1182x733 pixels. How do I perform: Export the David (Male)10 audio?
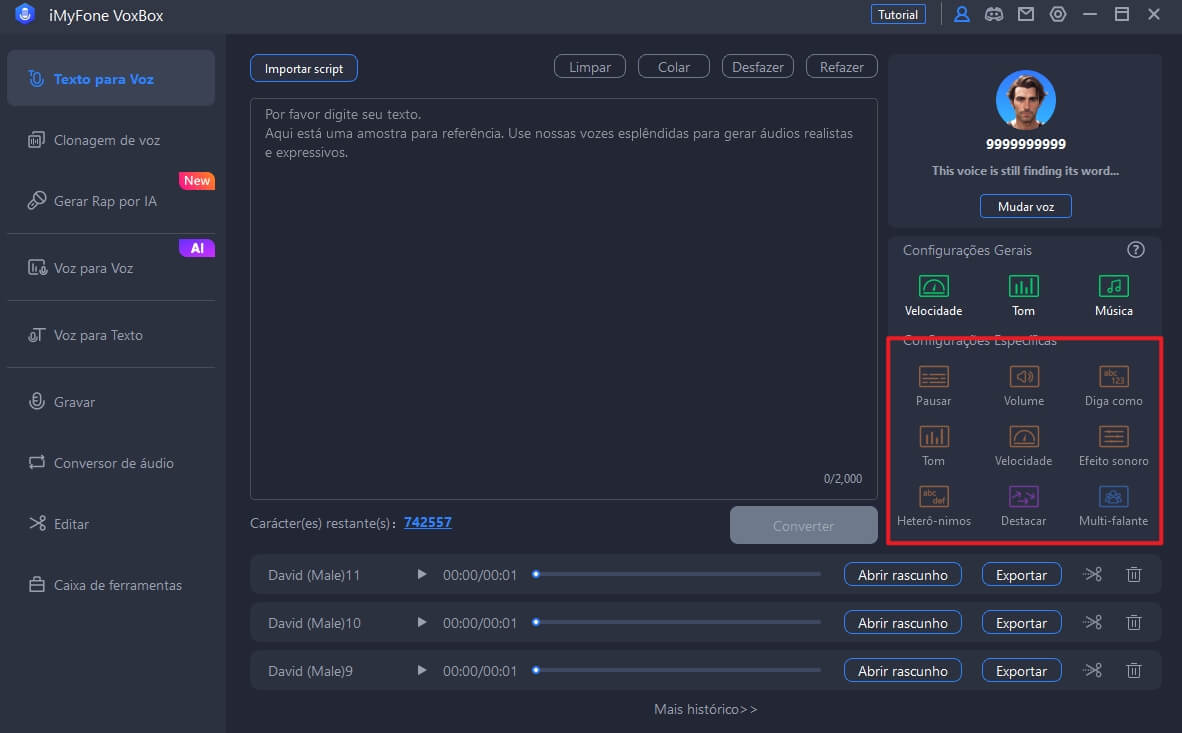point(1021,623)
